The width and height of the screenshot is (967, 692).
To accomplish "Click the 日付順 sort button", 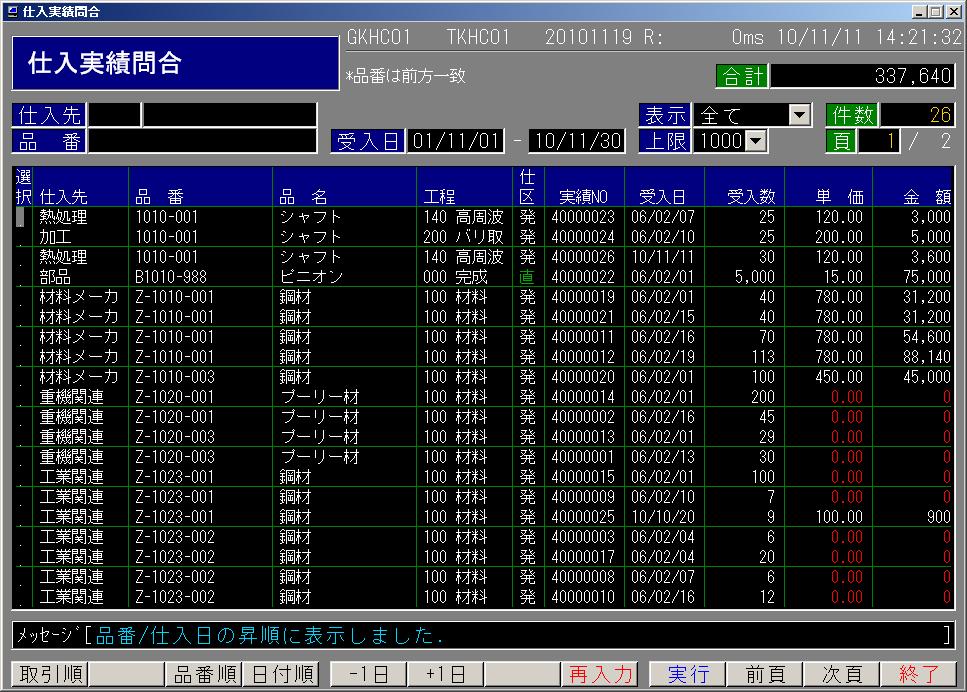I will [281, 673].
